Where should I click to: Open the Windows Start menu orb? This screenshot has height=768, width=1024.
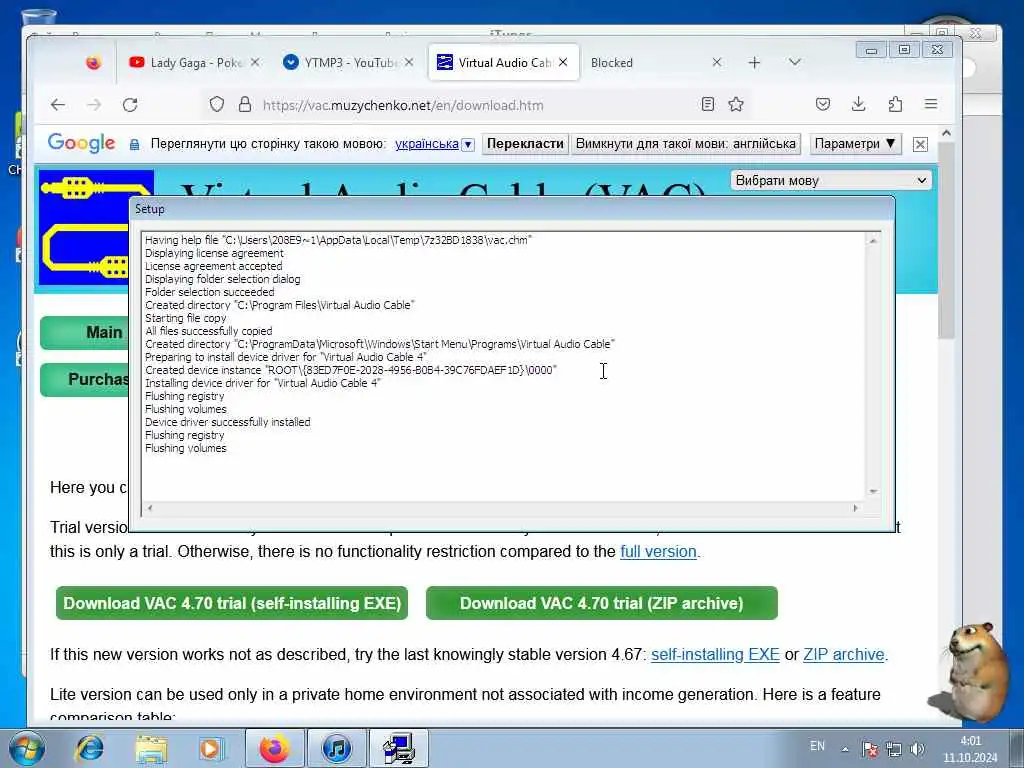27,748
